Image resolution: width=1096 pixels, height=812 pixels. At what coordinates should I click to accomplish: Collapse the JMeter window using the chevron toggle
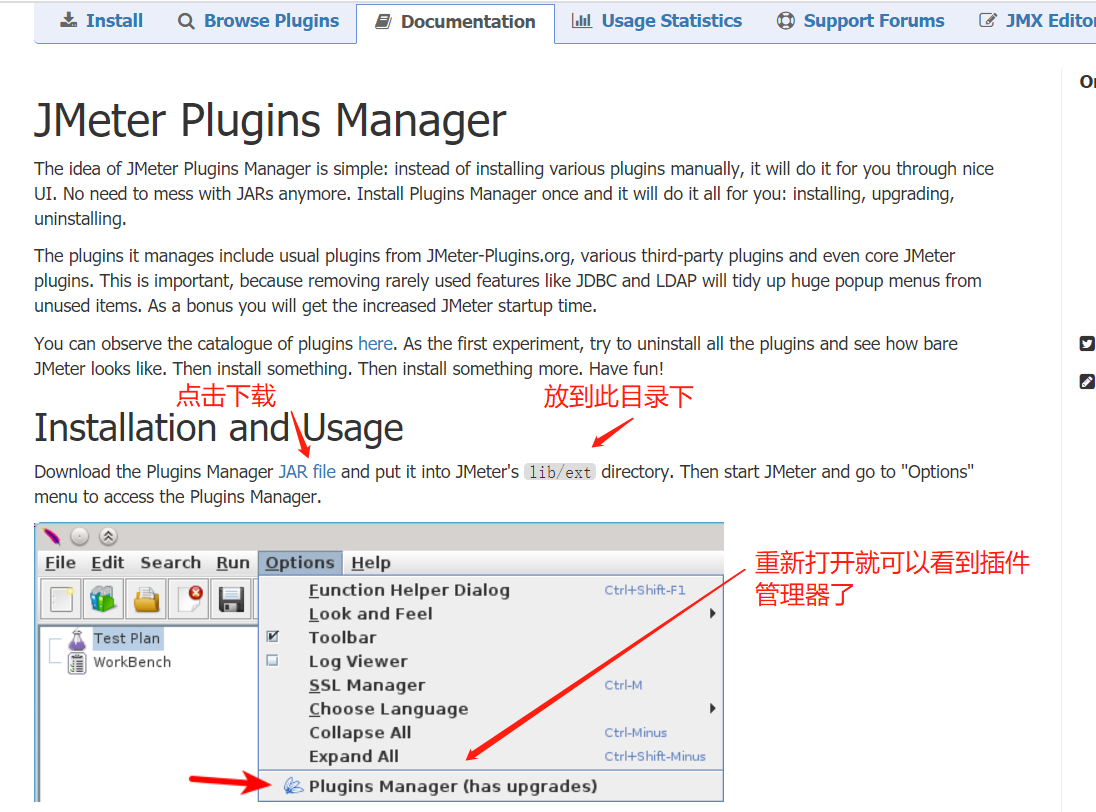pyautogui.click(x=109, y=535)
